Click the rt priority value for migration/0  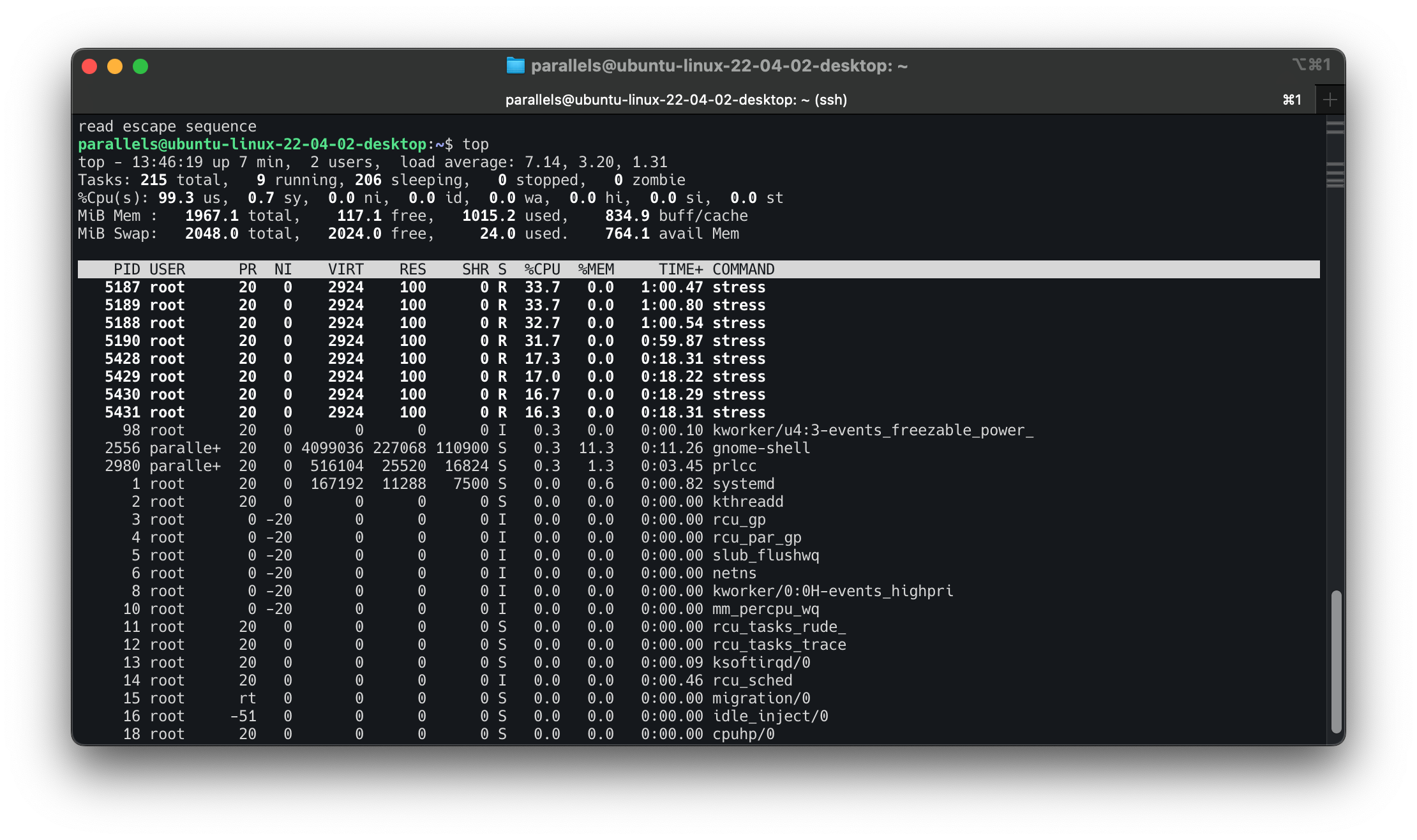click(248, 698)
